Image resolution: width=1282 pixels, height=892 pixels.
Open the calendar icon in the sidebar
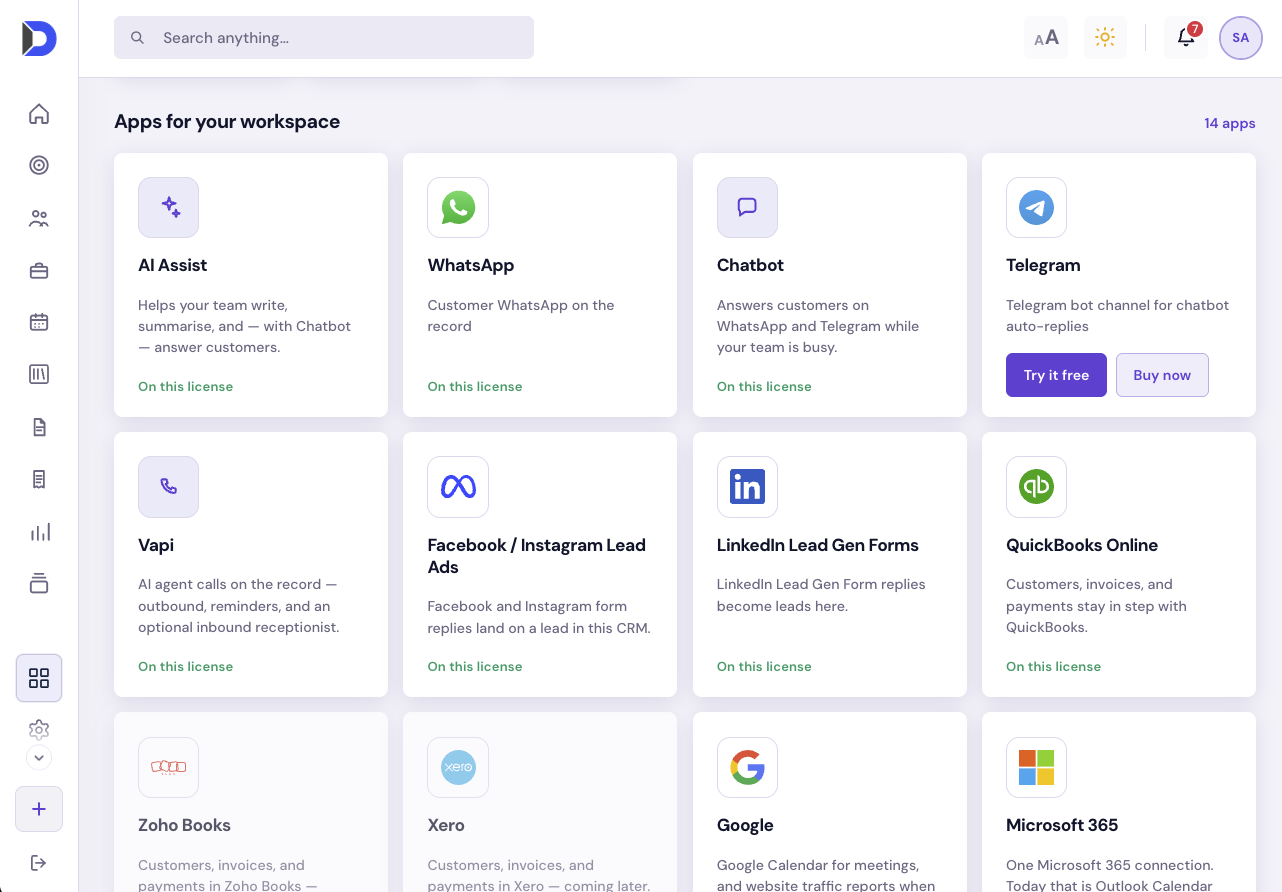(39, 322)
